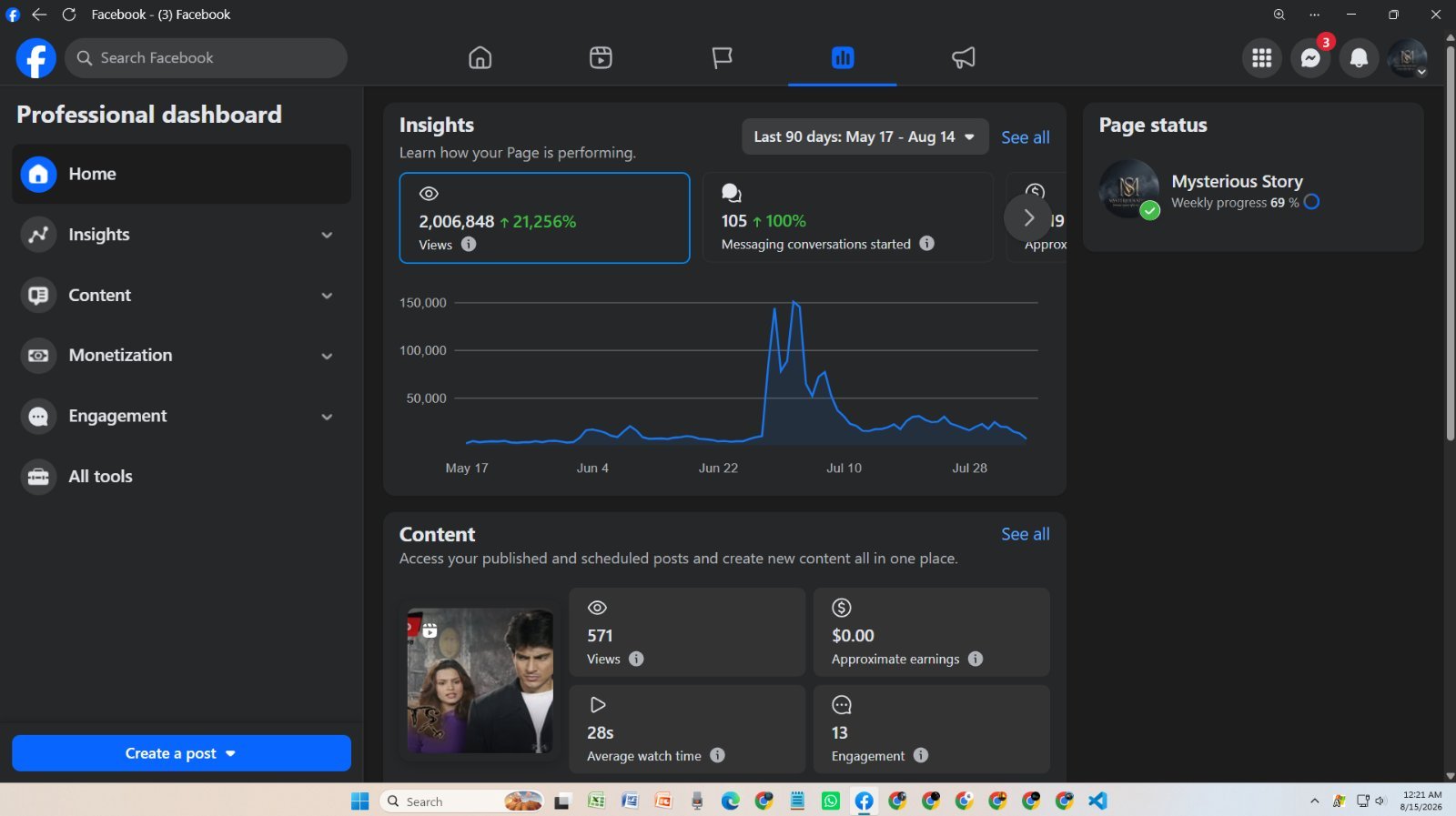Viewport: 1456px width, 816px height.
Task: Select the Messaging conversations started card
Action: pyautogui.click(x=847, y=218)
